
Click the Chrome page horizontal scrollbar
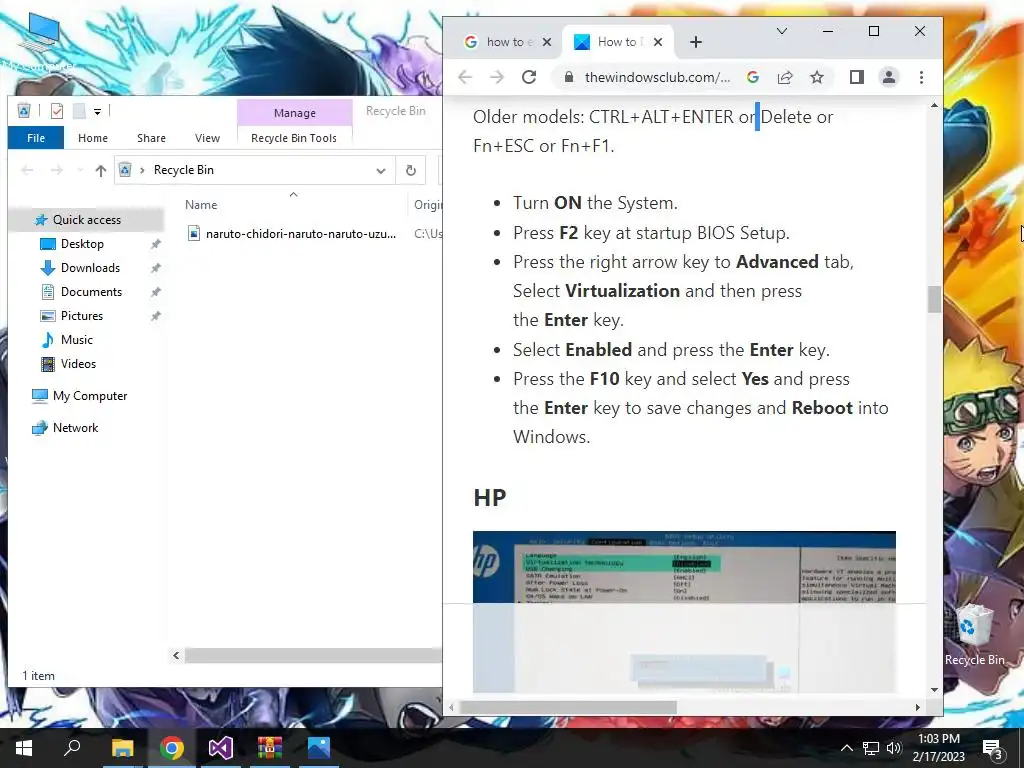coord(568,707)
